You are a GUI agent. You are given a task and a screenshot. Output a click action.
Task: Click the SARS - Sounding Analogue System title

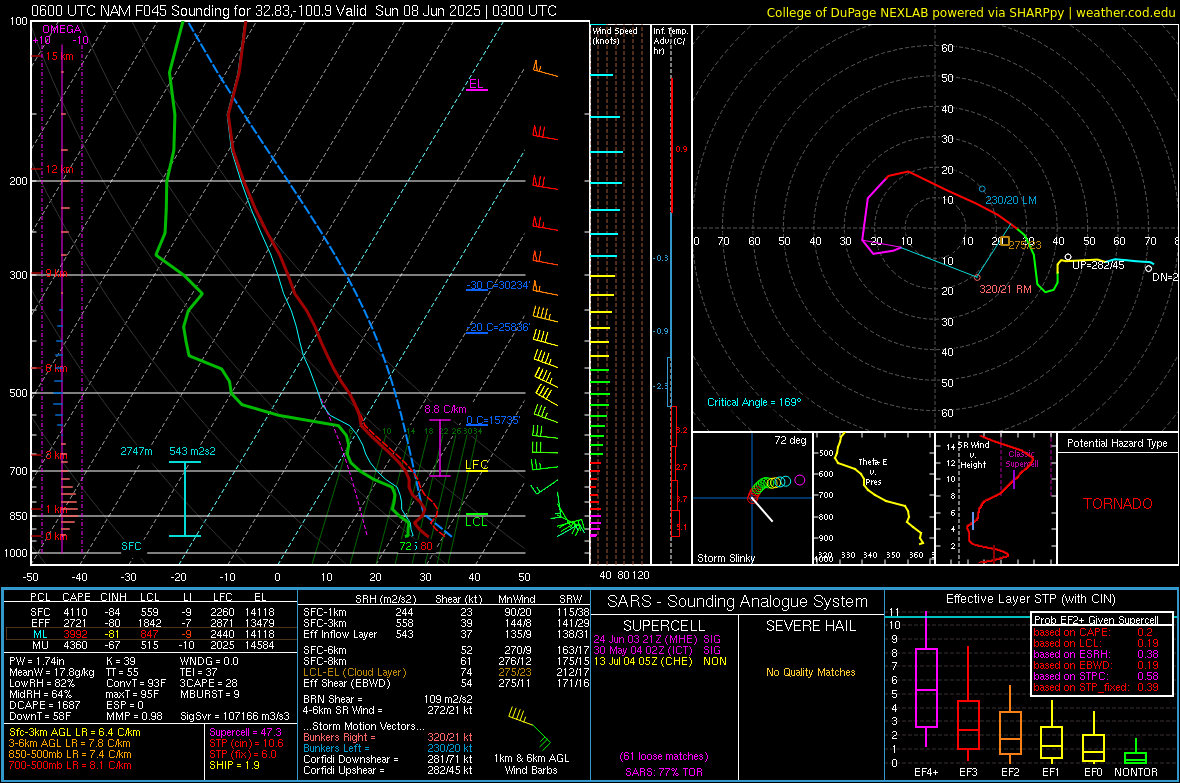point(737,602)
